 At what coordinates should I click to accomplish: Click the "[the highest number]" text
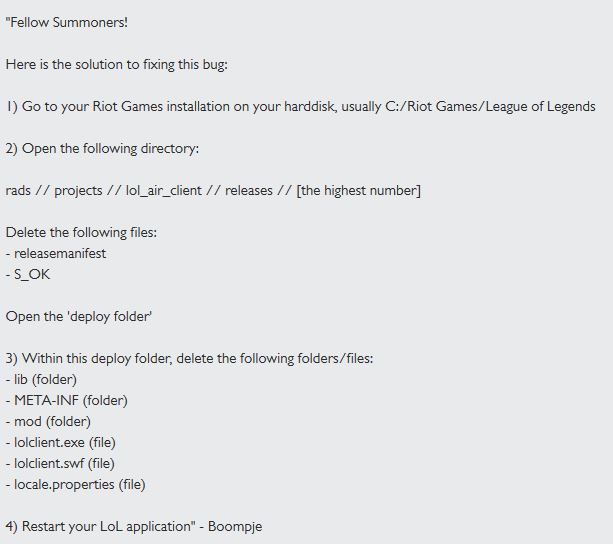pyautogui.click(x=358, y=191)
